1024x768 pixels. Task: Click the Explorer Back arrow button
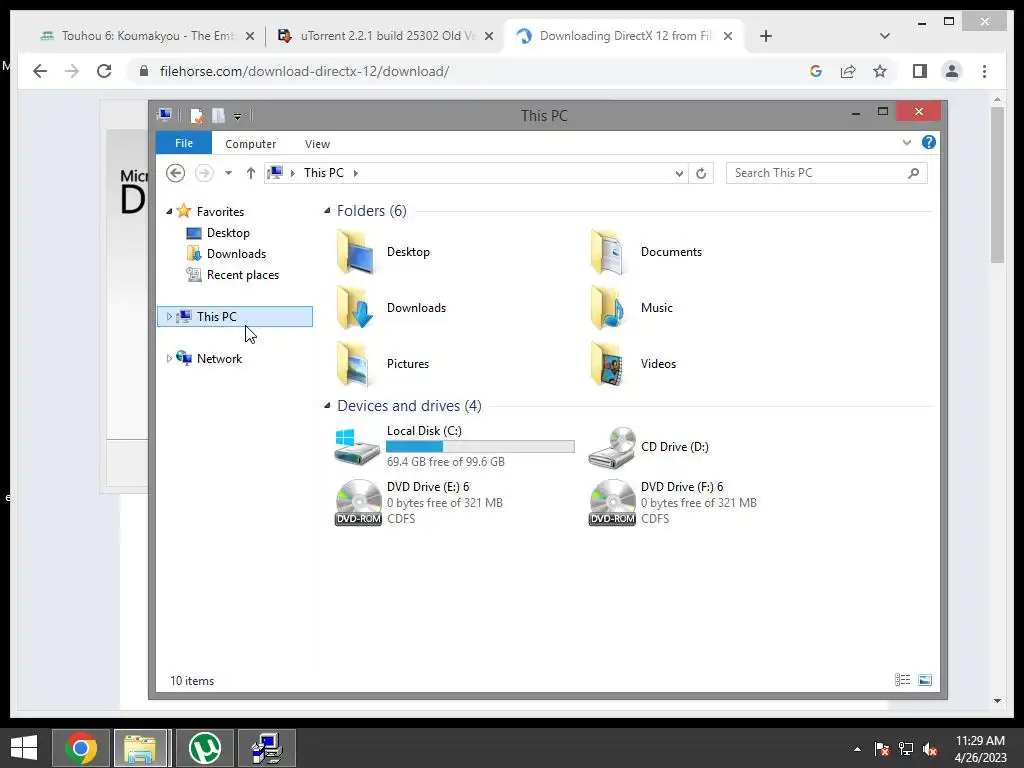(x=175, y=173)
